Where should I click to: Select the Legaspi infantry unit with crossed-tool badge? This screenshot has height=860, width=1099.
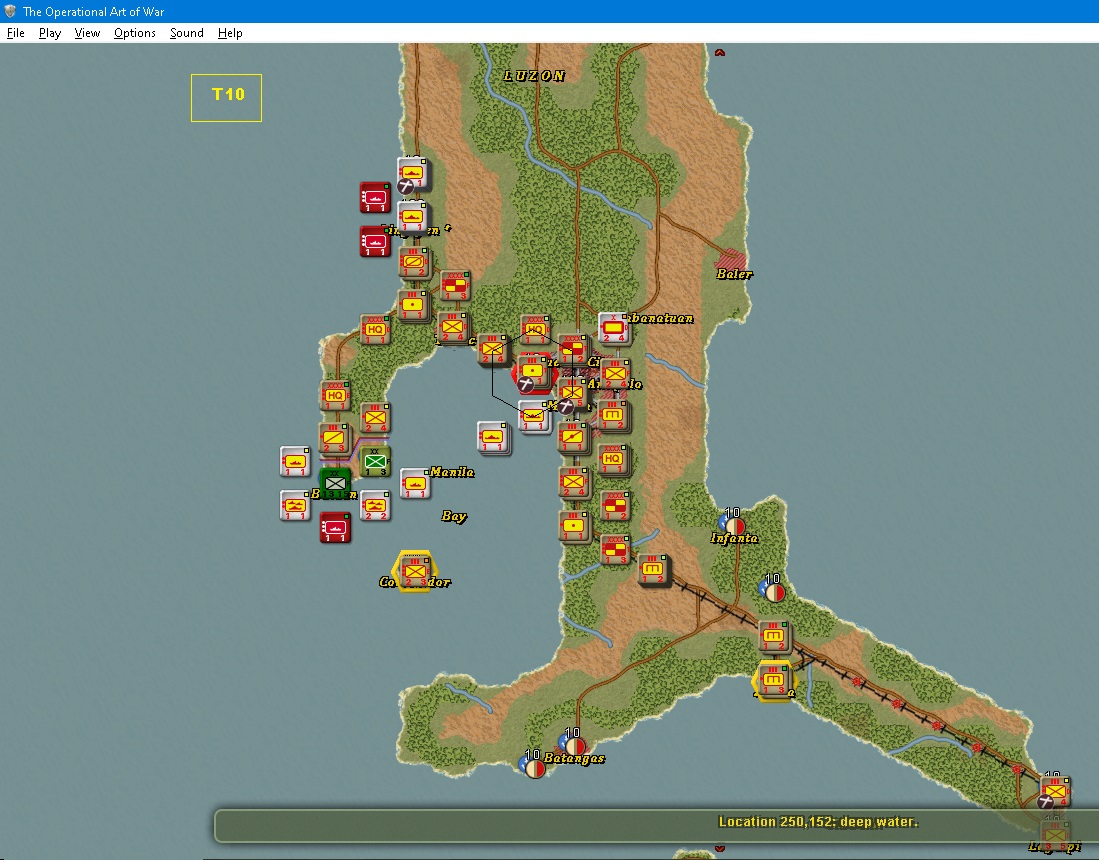pyautogui.click(x=1055, y=792)
